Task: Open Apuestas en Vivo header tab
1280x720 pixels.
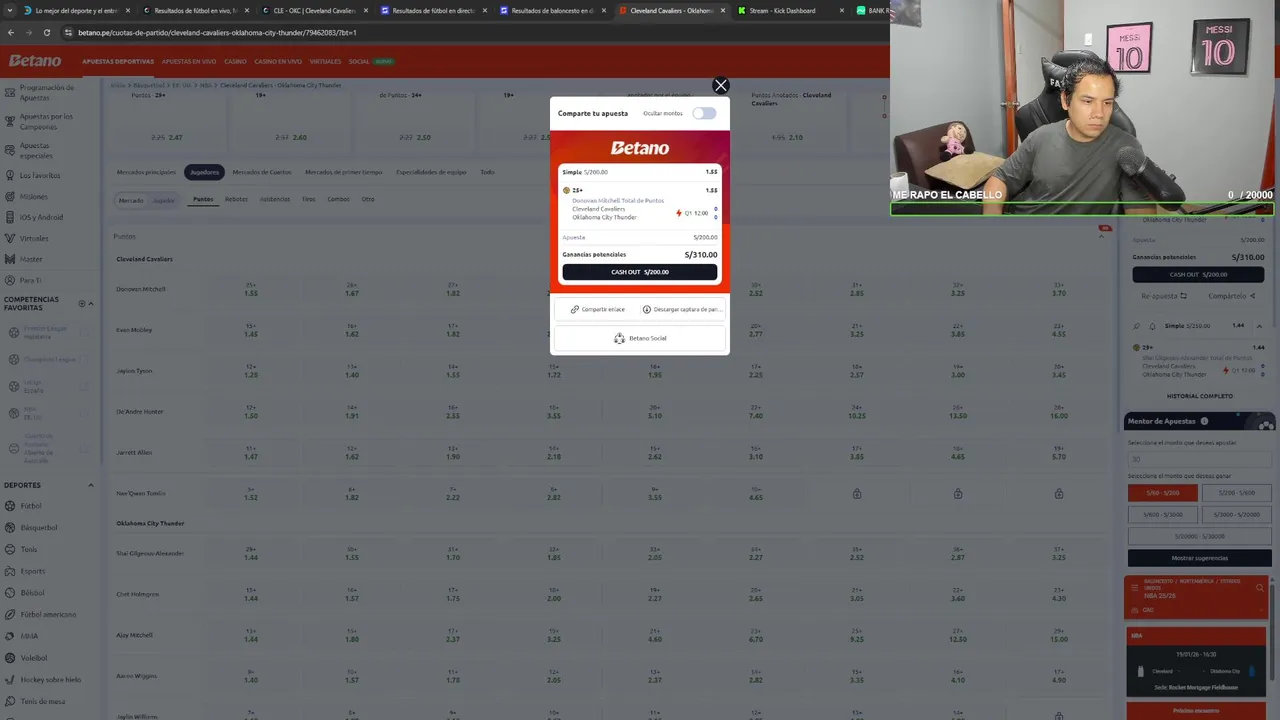Action: click(x=188, y=61)
